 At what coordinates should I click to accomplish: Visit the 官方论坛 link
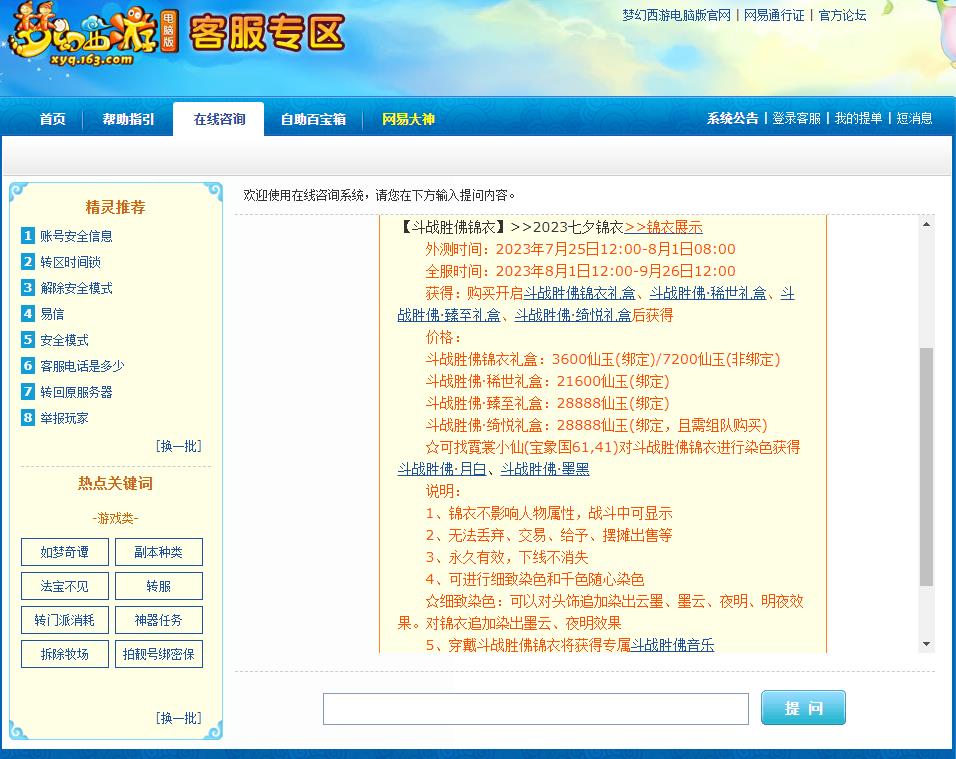842,15
